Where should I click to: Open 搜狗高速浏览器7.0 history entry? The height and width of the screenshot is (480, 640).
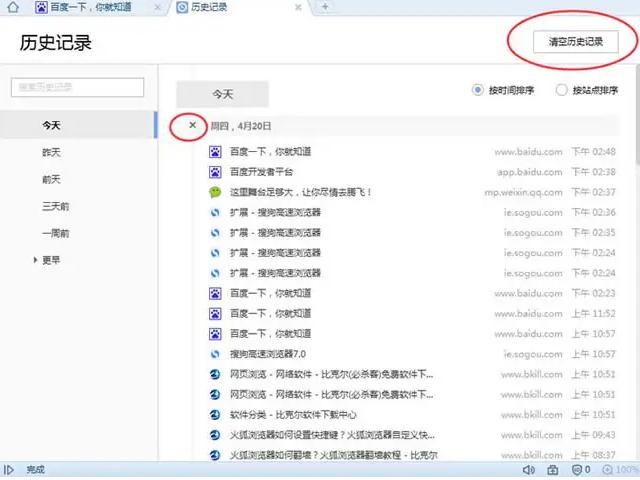click(268, 354)
